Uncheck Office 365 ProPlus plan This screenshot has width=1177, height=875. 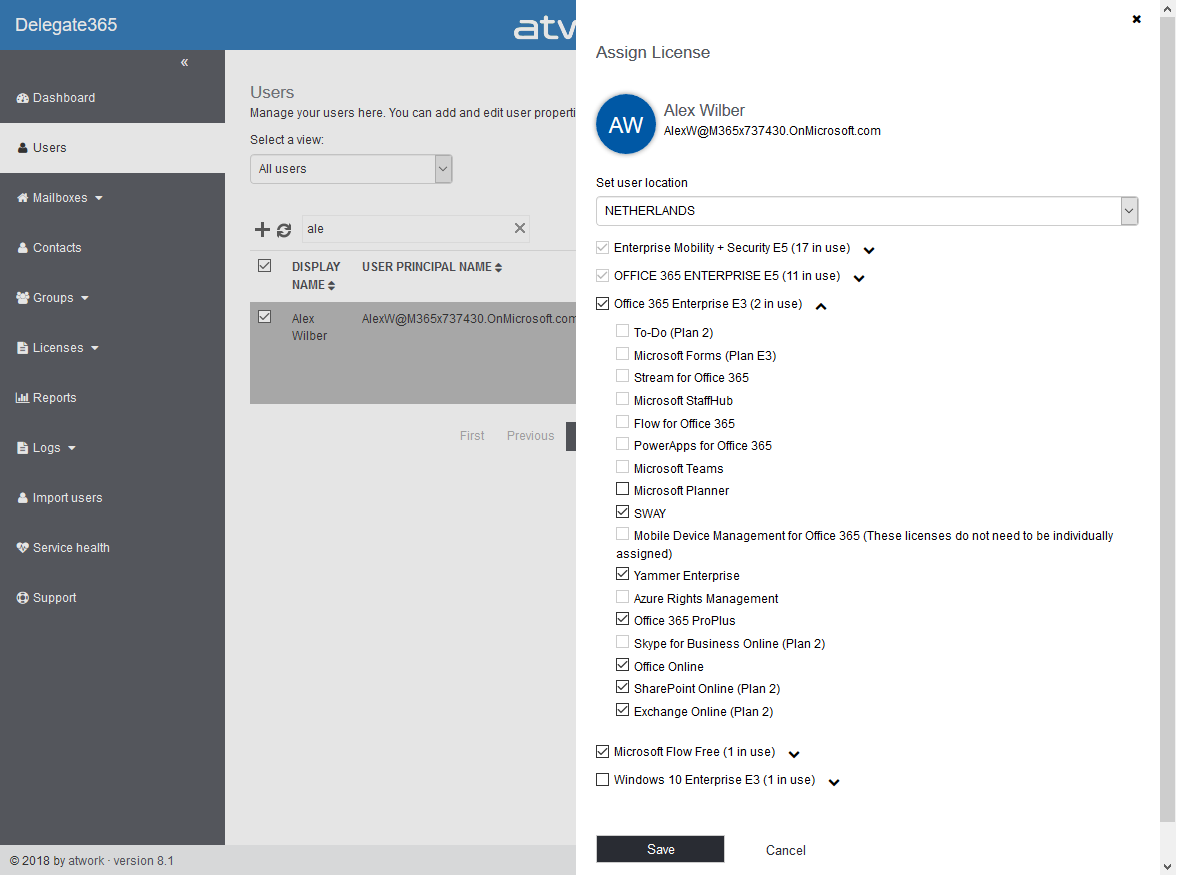tap(622, 619)
